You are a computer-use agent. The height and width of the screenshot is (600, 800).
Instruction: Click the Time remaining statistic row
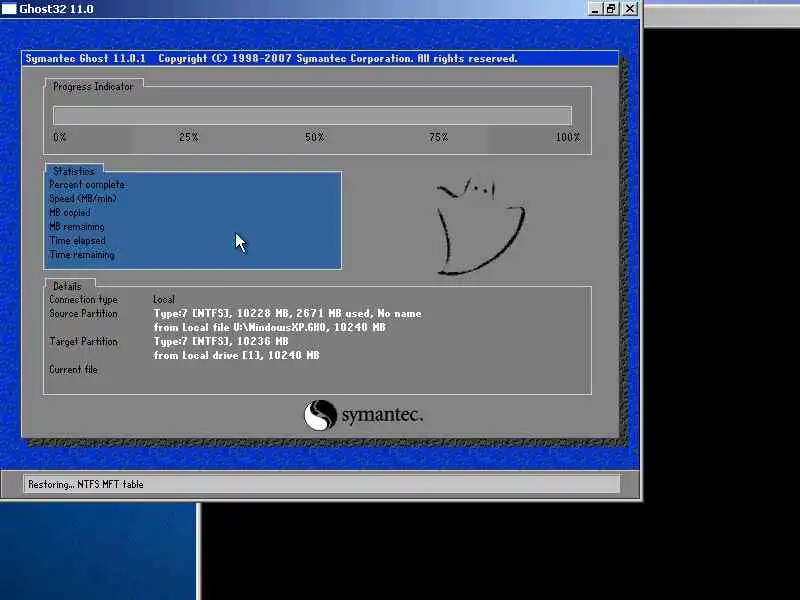tap(82, 255)
